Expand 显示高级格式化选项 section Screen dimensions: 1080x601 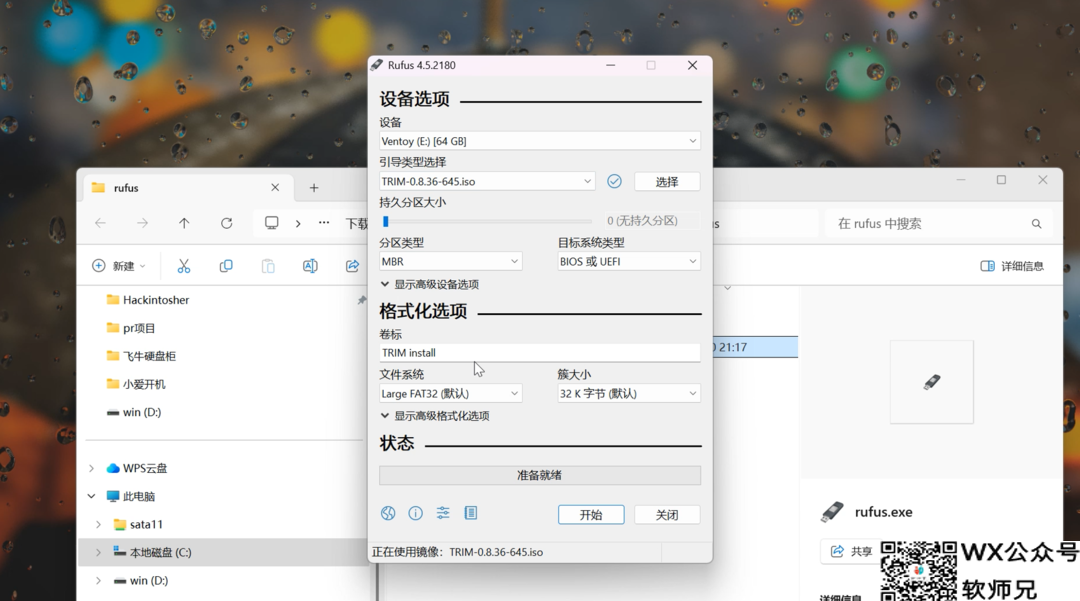click(435, 416)
